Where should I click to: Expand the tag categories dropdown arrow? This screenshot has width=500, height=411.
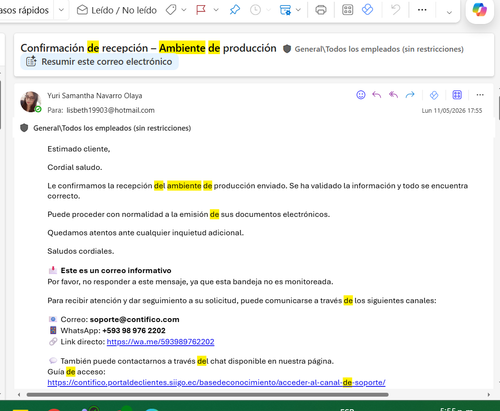184,10
